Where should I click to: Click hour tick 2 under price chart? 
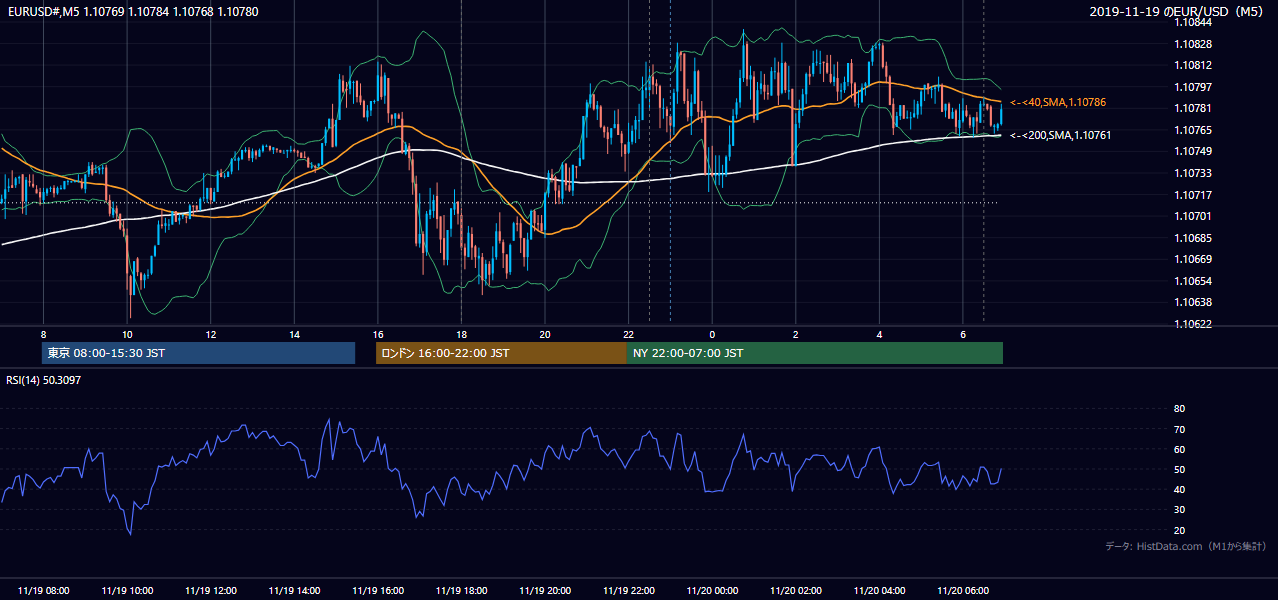(x=795, y=334)
